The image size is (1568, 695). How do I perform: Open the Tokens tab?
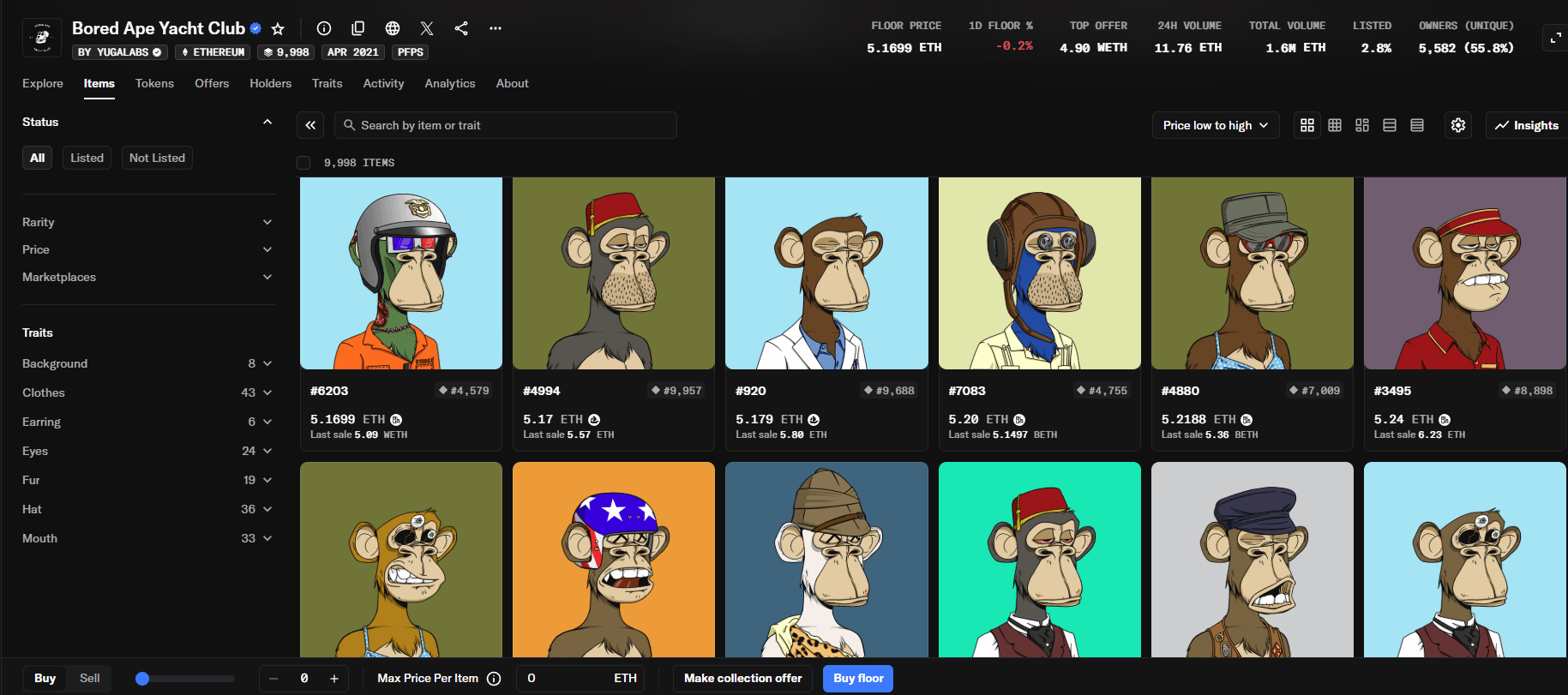coord(154,83)
